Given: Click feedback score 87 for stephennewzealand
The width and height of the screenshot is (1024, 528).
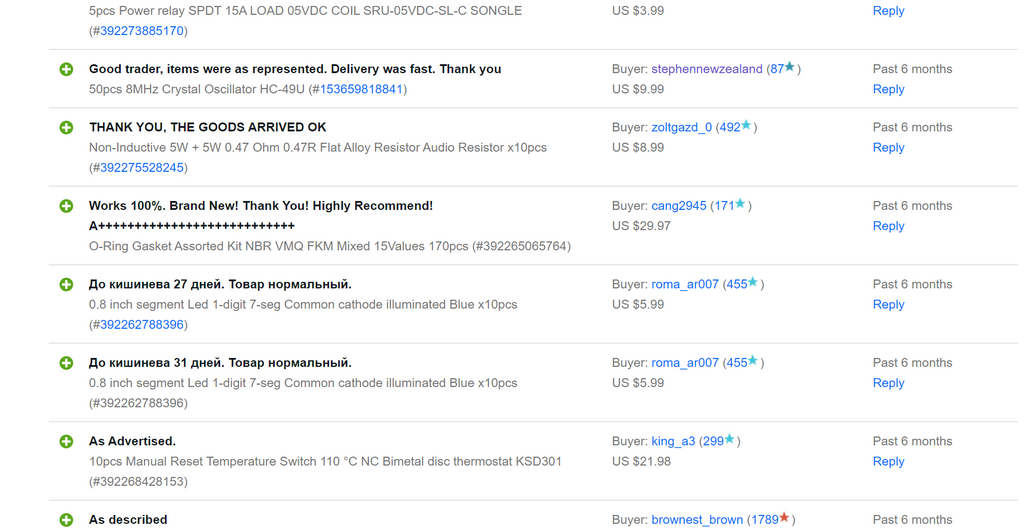Looking at the screenshot, I should 776,69.
